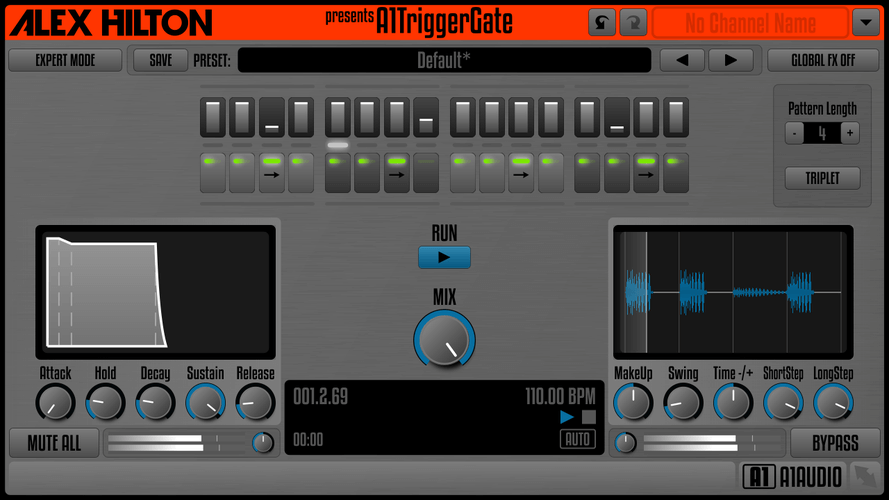Open the channel name dropdown arrow
Screen dimensions: 889x500
coord(866,23)
